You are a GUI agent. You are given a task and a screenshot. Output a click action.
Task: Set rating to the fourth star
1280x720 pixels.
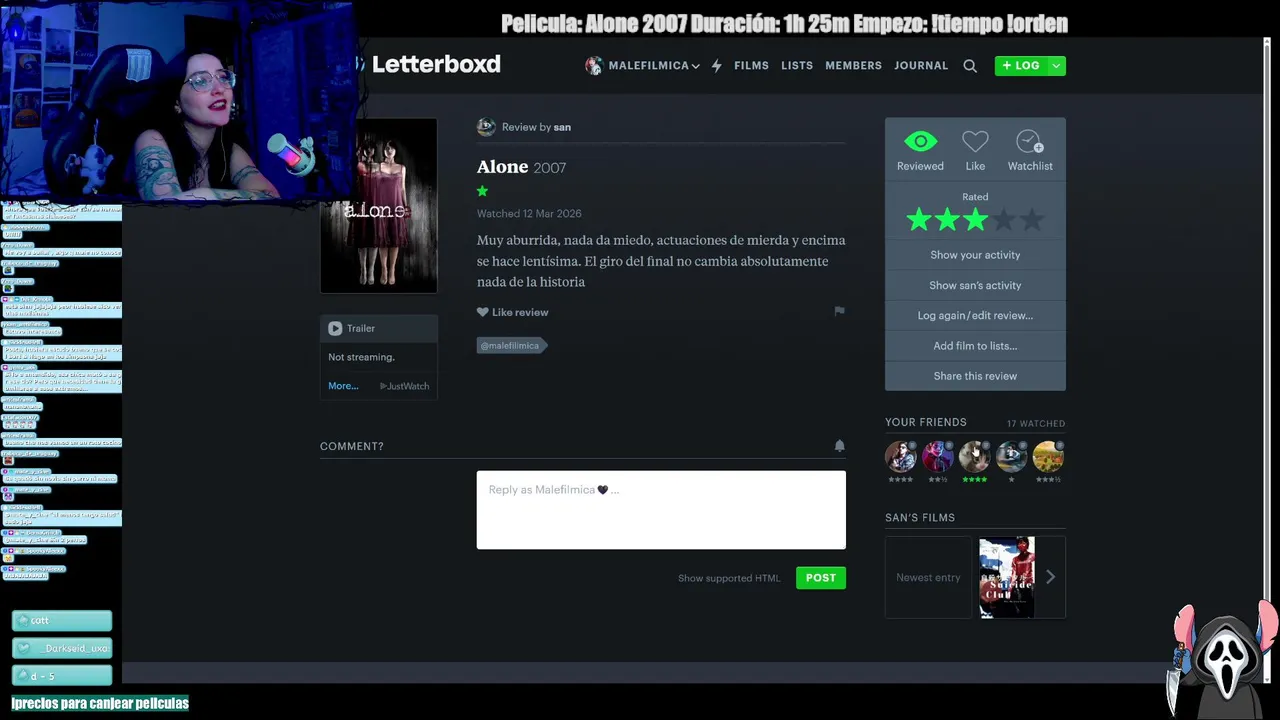point(1004,220)
